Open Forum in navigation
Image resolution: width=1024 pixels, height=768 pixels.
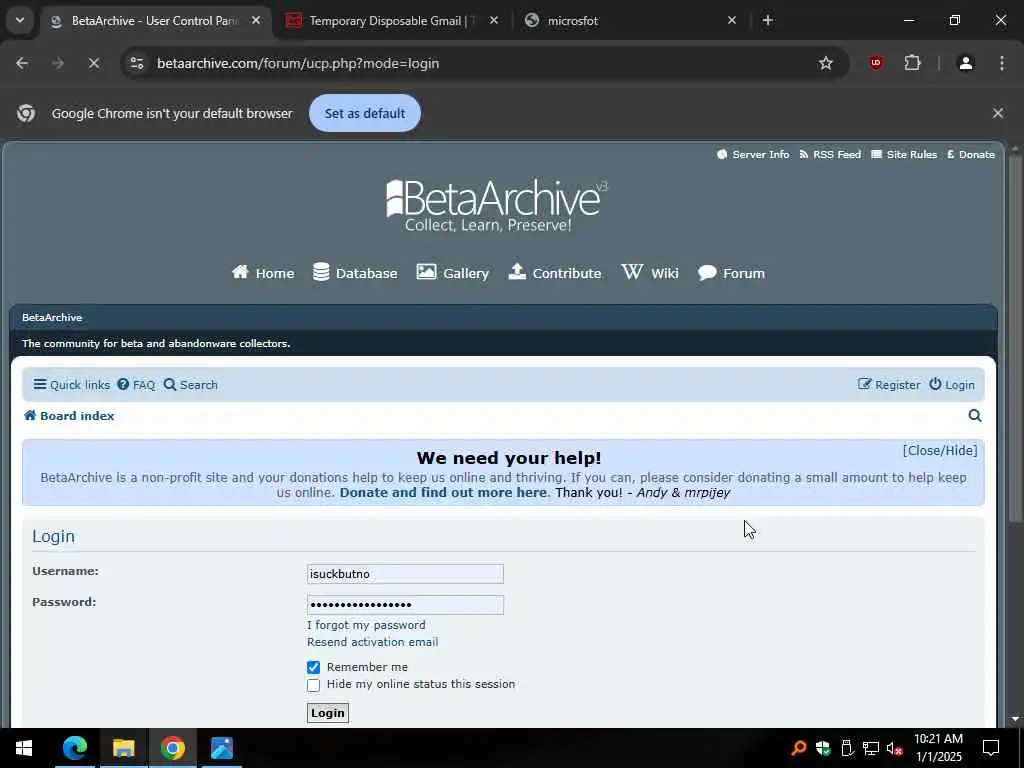click(731, 273)
